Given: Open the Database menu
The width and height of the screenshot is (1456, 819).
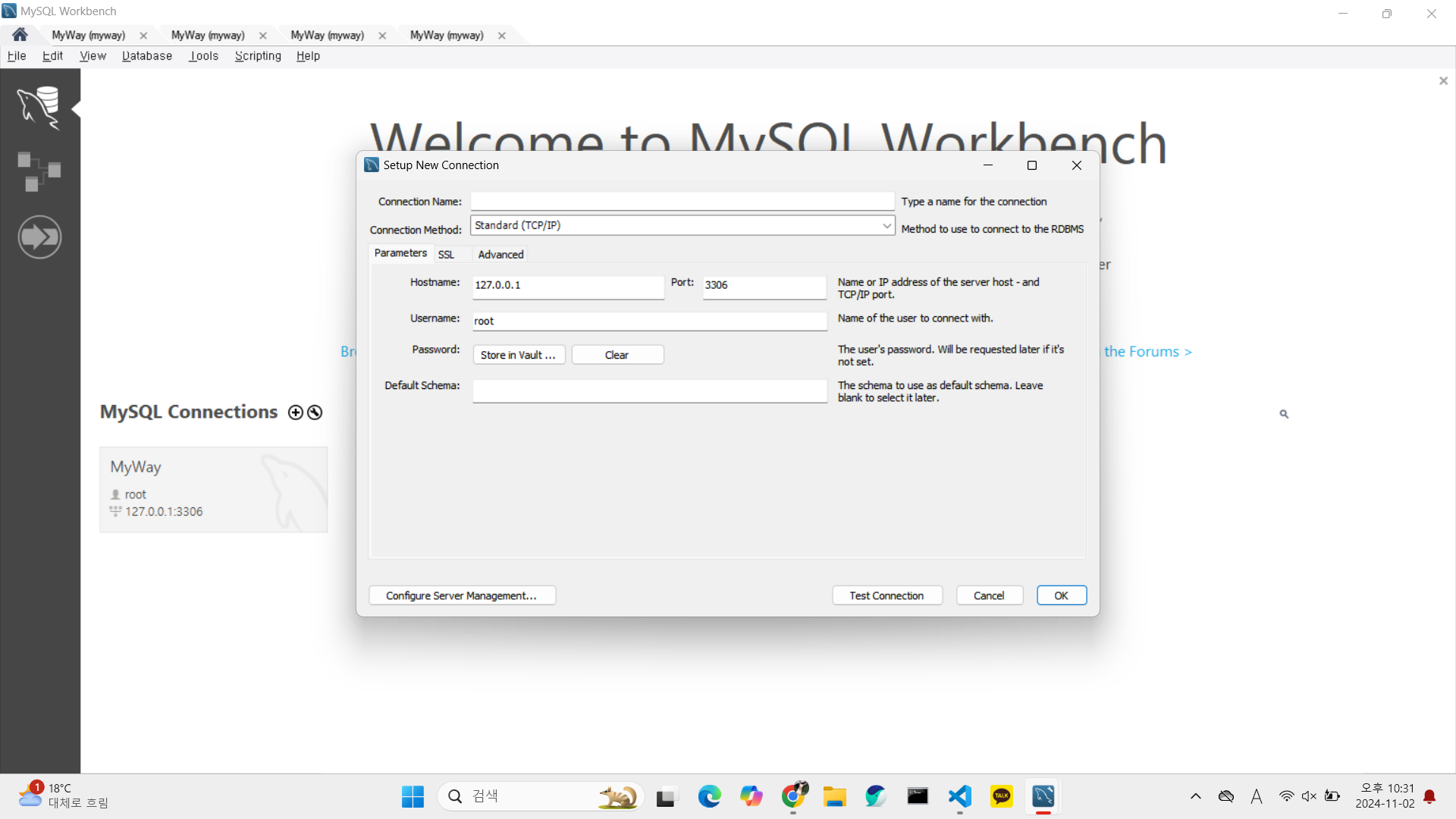Looking at the screenshot, I should click(x=147, y=56).
